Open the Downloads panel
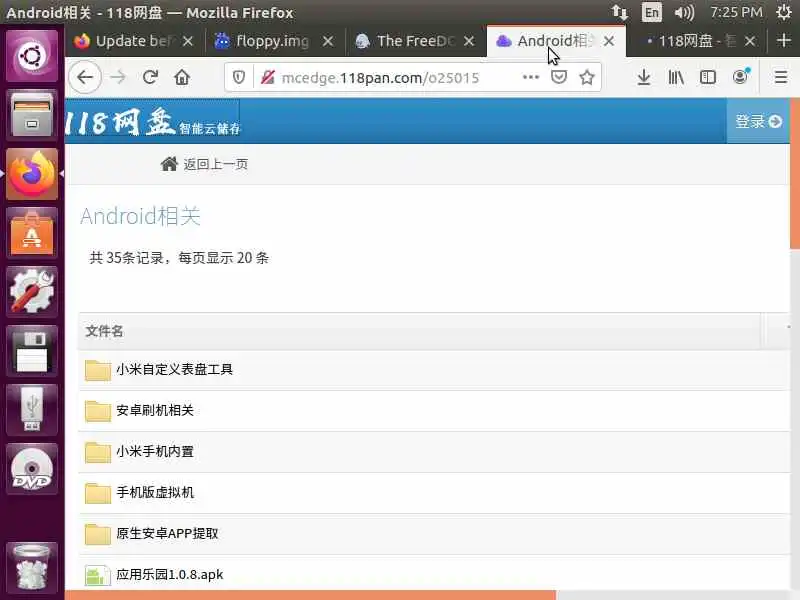Viewport: 800px width, 600px height. (644, 78)
